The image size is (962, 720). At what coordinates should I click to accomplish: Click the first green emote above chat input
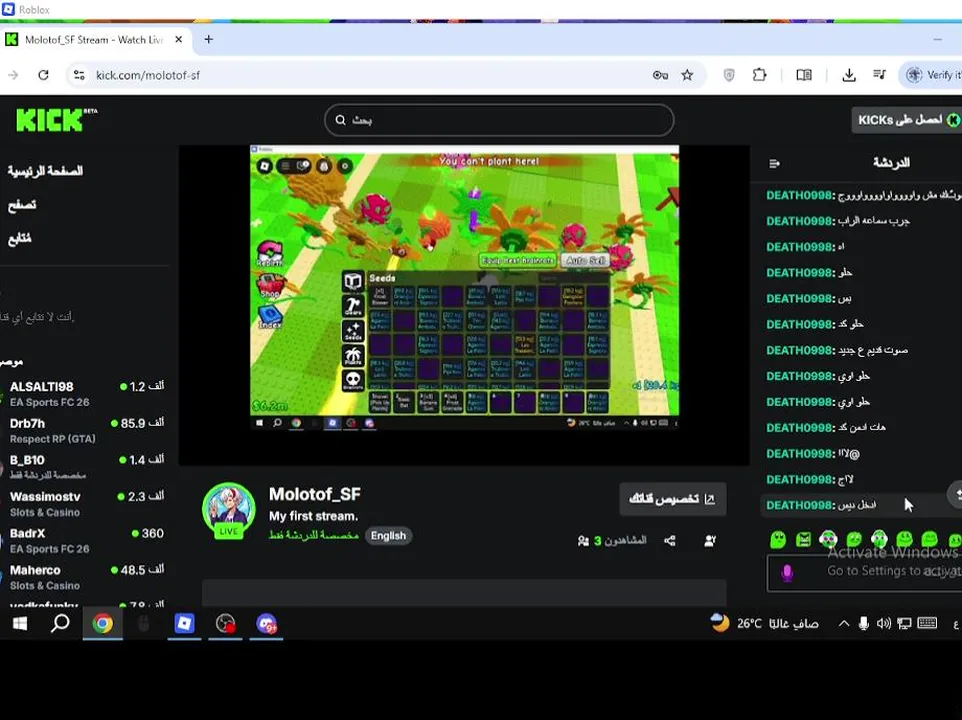click(x=778, y=539)
